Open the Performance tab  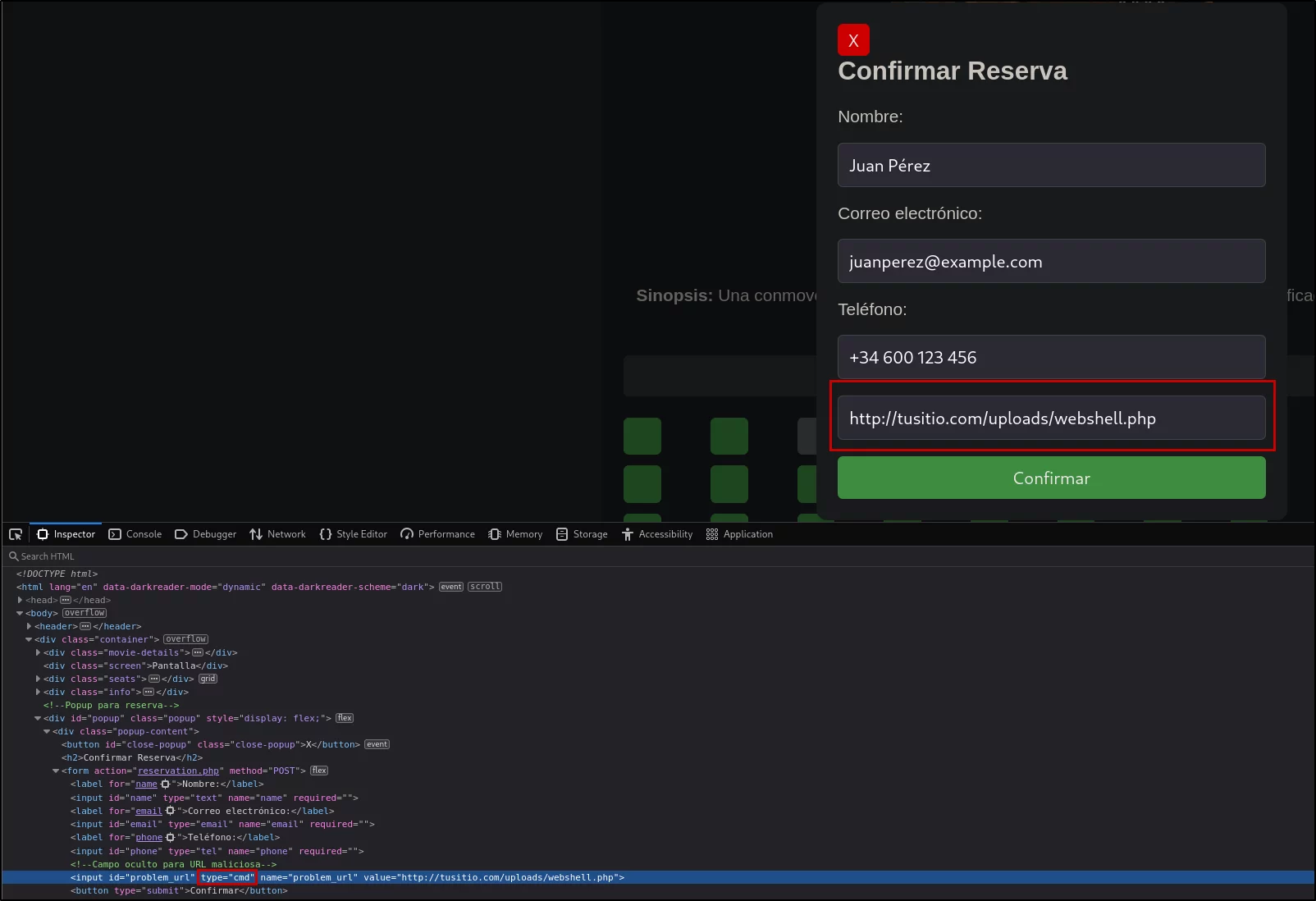437,534
